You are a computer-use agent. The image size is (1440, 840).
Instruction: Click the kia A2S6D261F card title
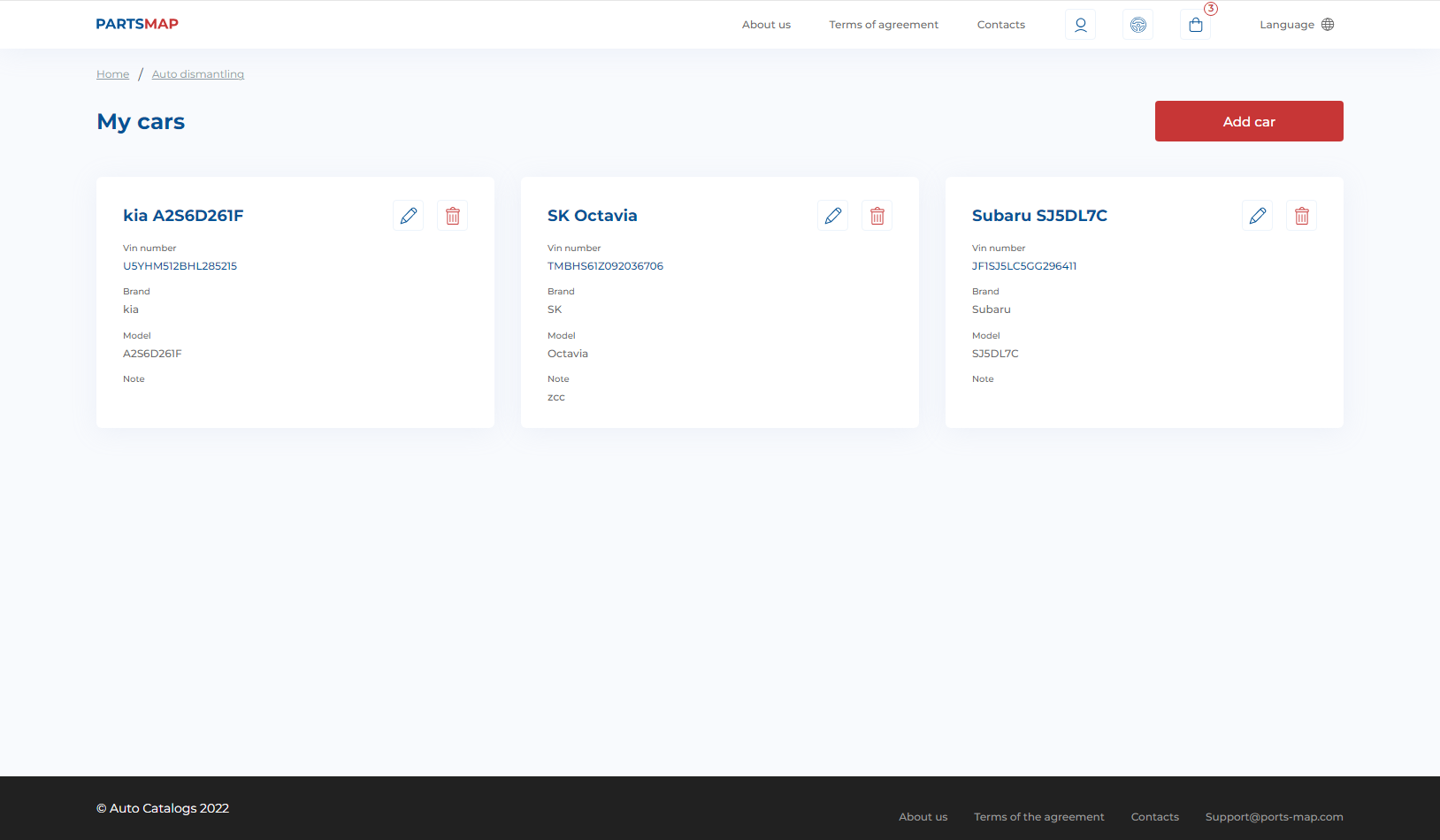click(183, 216)
